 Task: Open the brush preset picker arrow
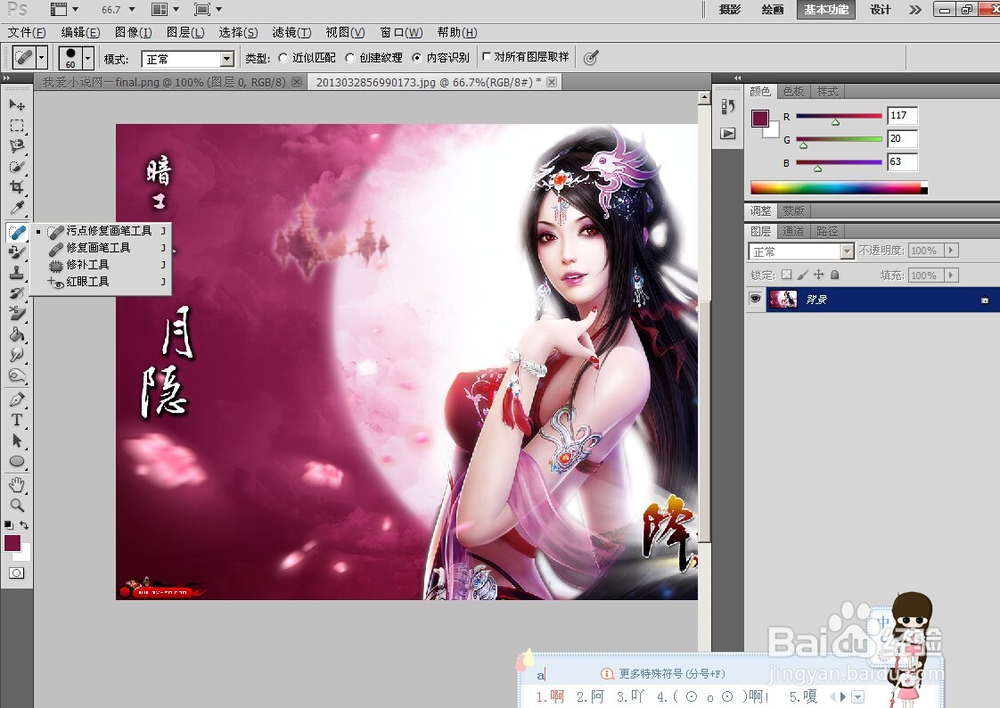(88, 58)
